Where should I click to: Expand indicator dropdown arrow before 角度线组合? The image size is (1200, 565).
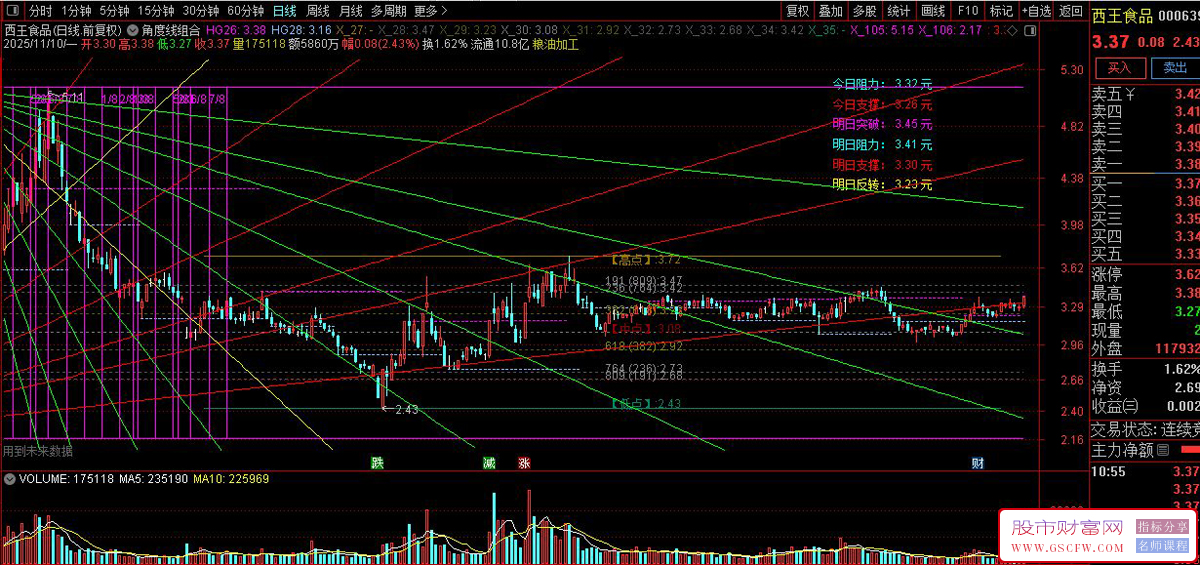coord(133,30)
